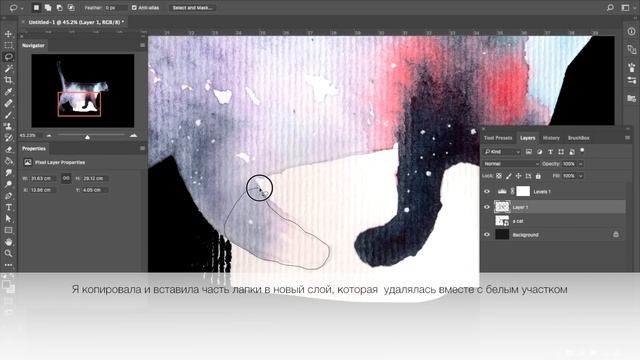The image size is (640, 360).
Task: Select the 'a cat' layer thumbnail
Action: (x=502, y=221)
